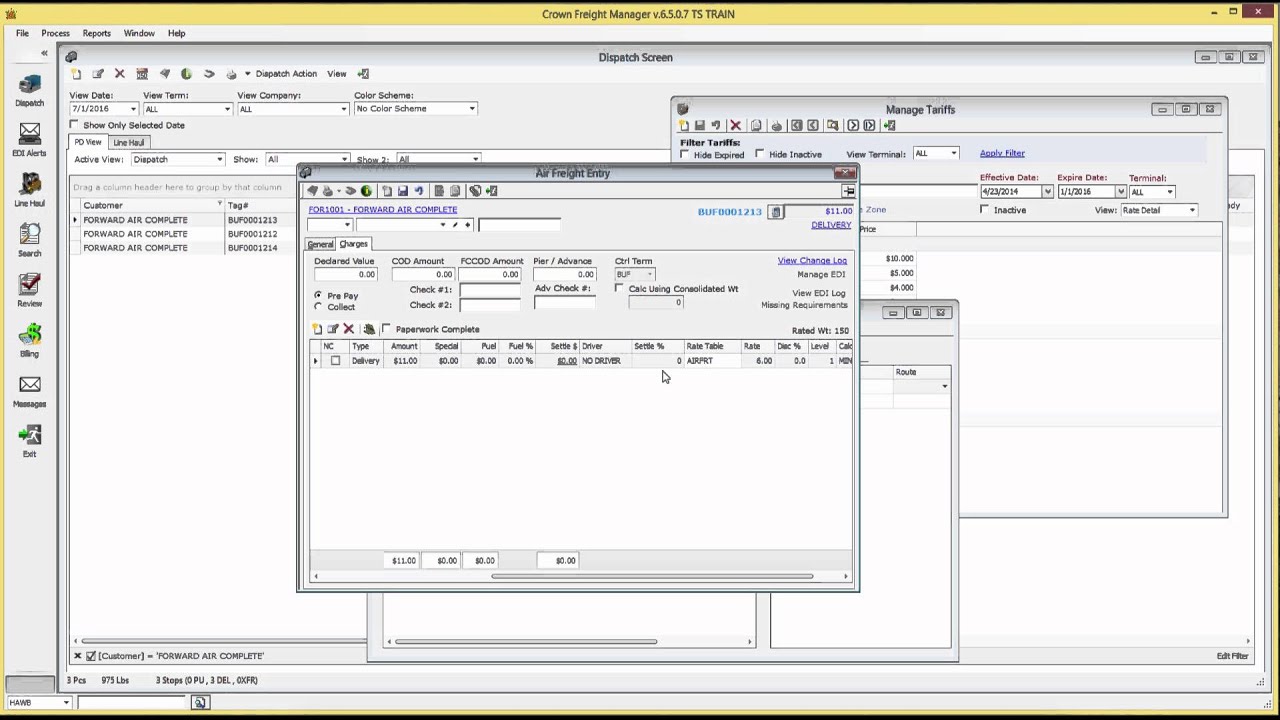The width and height of the screenshot is (1280, 720).
Task: Add new charge line icon above charges grid
Action: (317, 329)
